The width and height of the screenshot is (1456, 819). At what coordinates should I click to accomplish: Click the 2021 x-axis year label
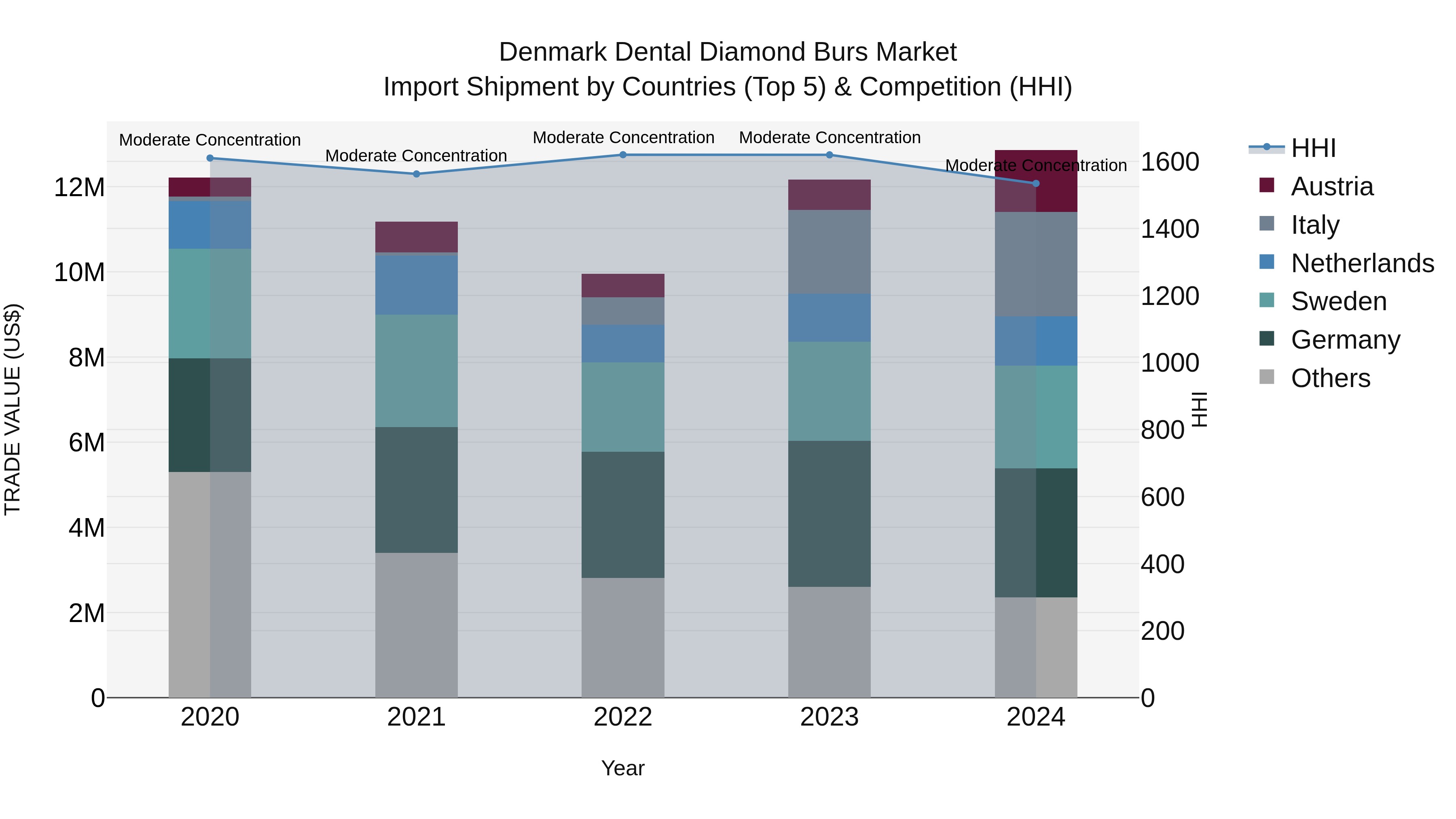[417, 717]
